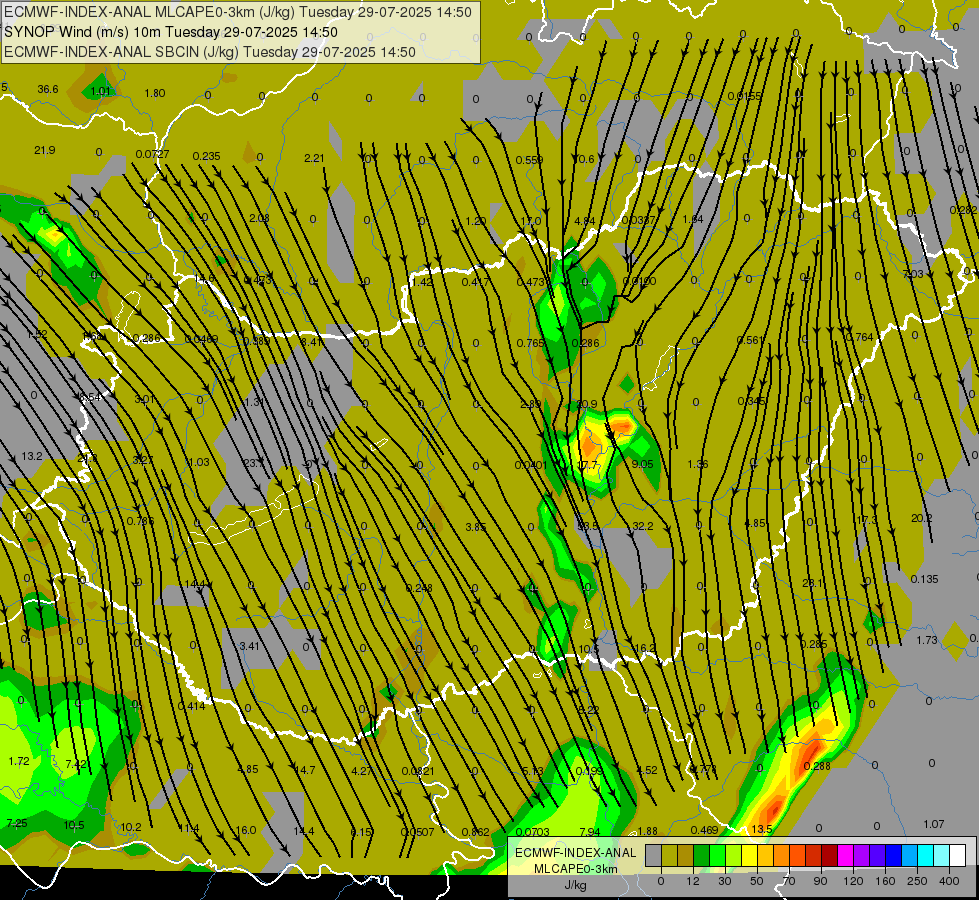
Task: Click the legend tick label '400'
Action: pos(949,881)
